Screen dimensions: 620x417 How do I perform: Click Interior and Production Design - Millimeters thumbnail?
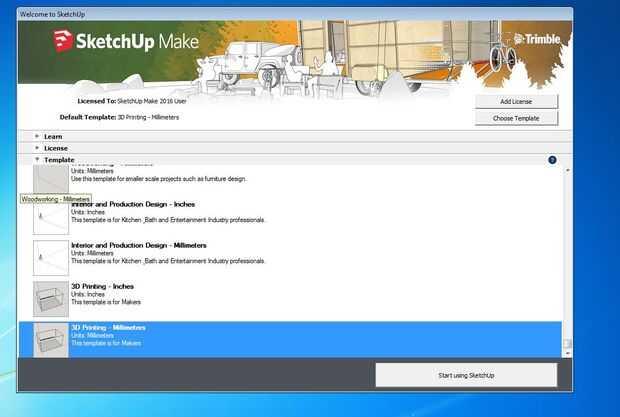(x=51, y=258)
